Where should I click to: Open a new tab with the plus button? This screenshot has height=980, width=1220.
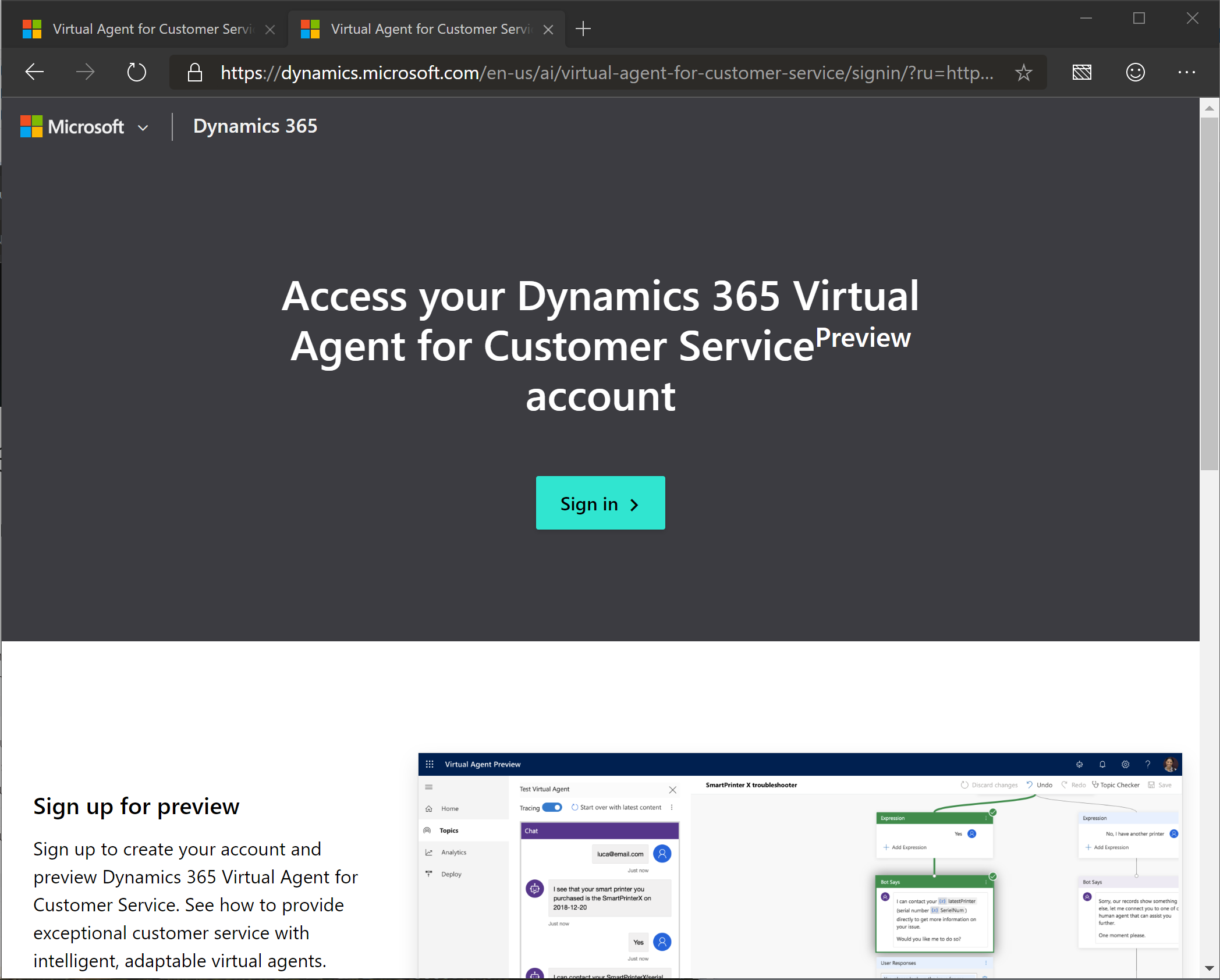click(x=583, y=29)
